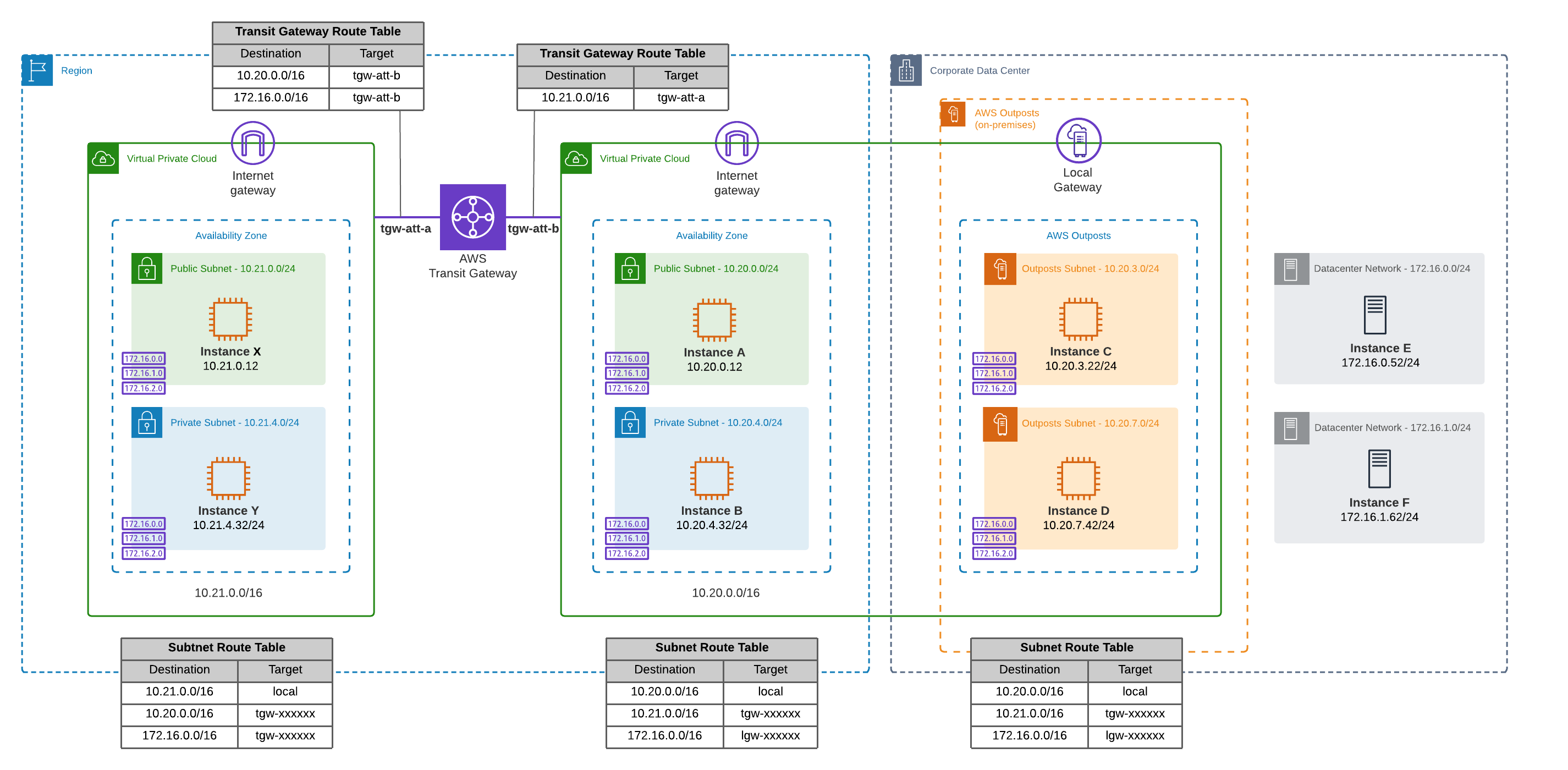Screen dimensions: 1568x770
Task: Select the left VPC Internet gateway icon
Action: pyautogui.click(x=252, y=143)
